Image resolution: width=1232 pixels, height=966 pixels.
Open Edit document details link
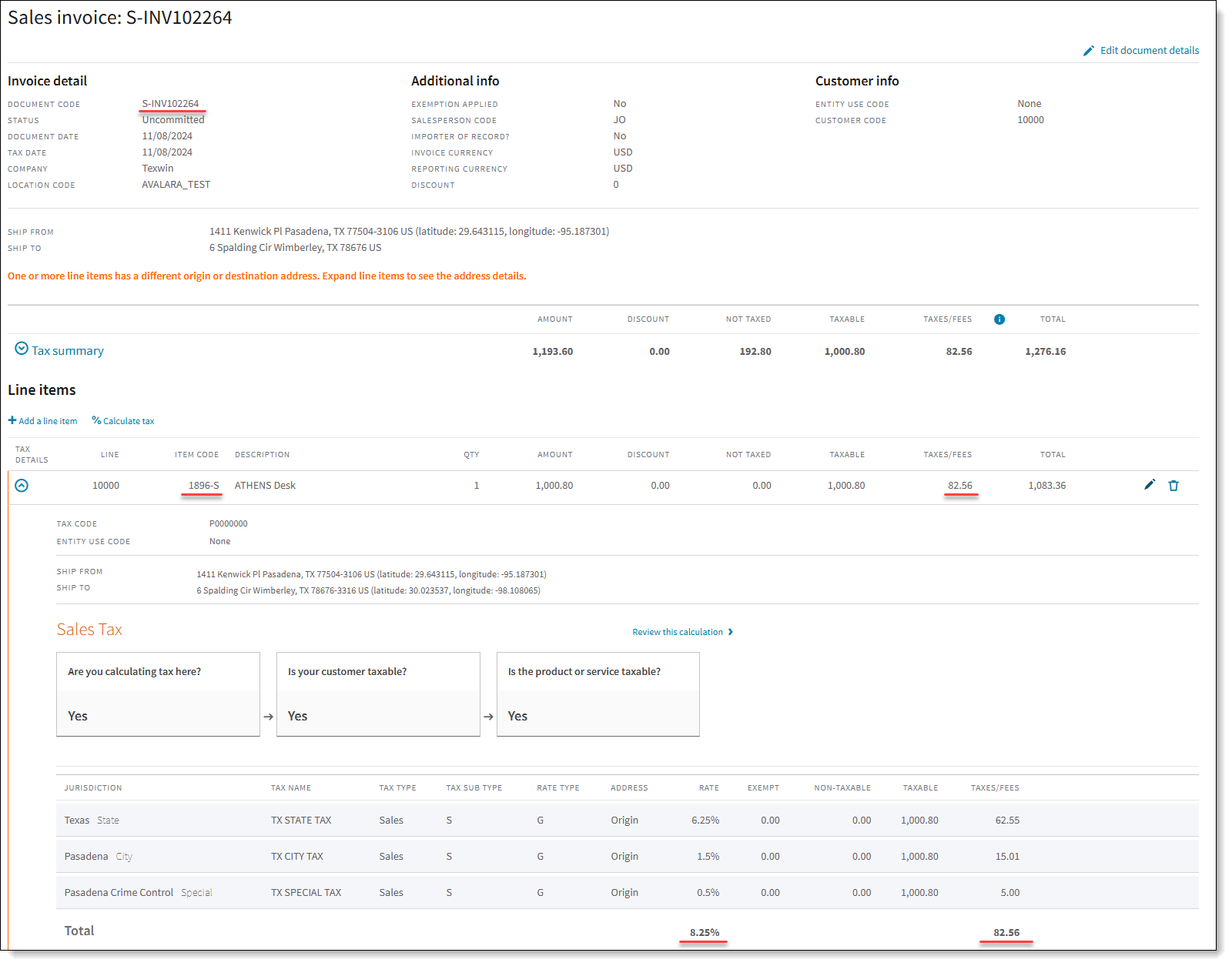1149,51
